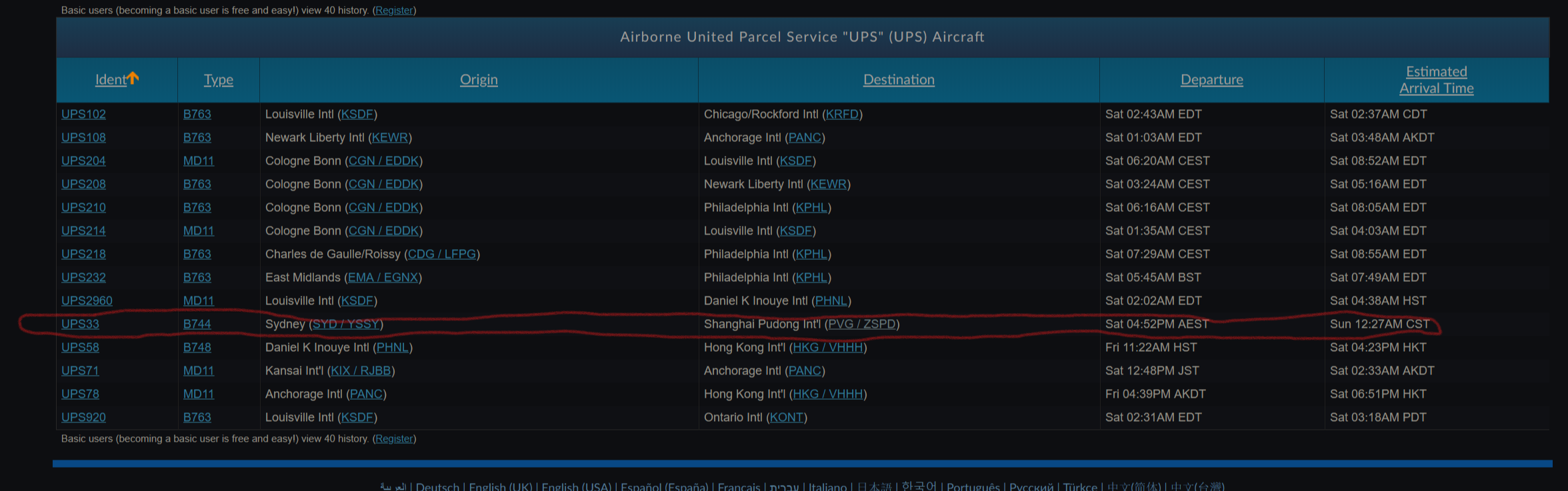Click the bottom Register link
This screenshot has height=491, width=1568.
(x=394, y=439)
